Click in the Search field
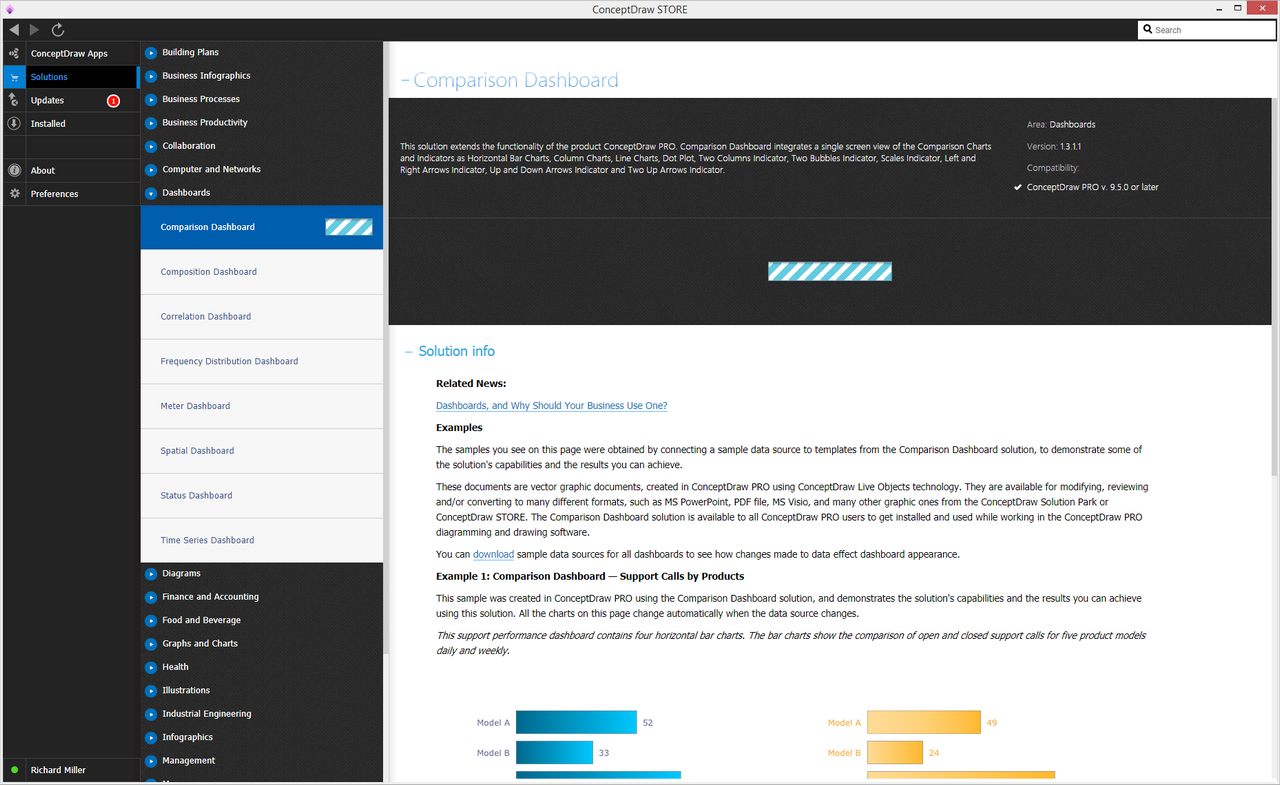The image size is (1280, 785). click(x=1206, y=30)
